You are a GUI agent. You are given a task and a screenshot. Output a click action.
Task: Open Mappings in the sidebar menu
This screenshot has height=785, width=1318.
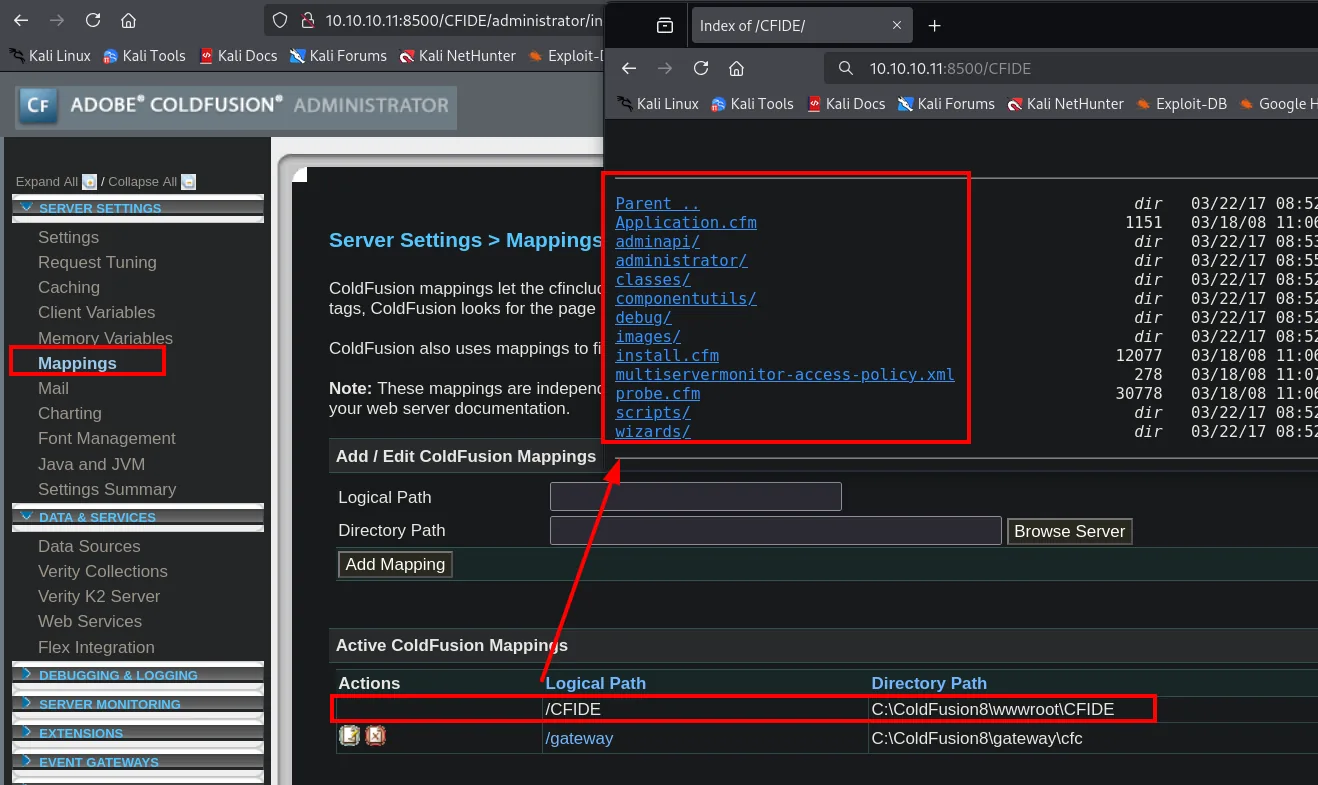click(x=77, y=363)
